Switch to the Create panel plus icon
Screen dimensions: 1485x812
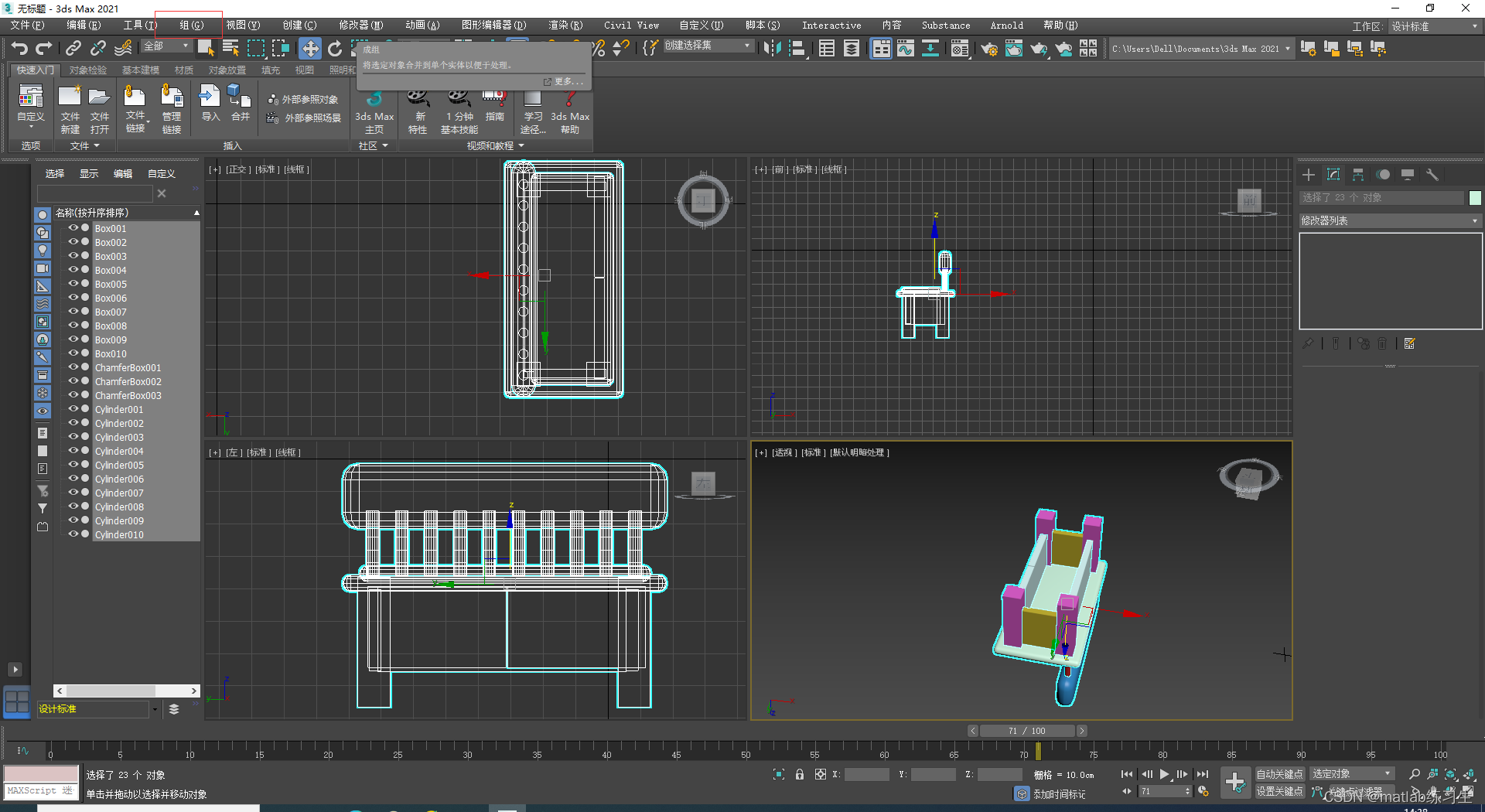(x=1308, y=175)
